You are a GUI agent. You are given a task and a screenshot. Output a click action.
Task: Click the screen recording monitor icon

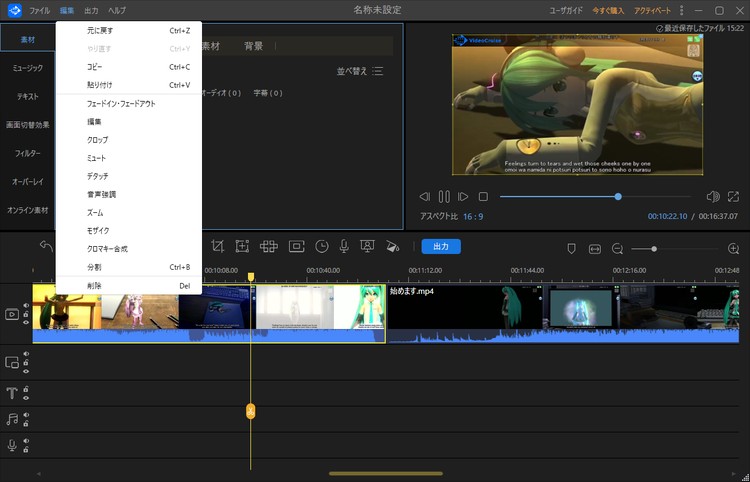[x=367, y=246]
